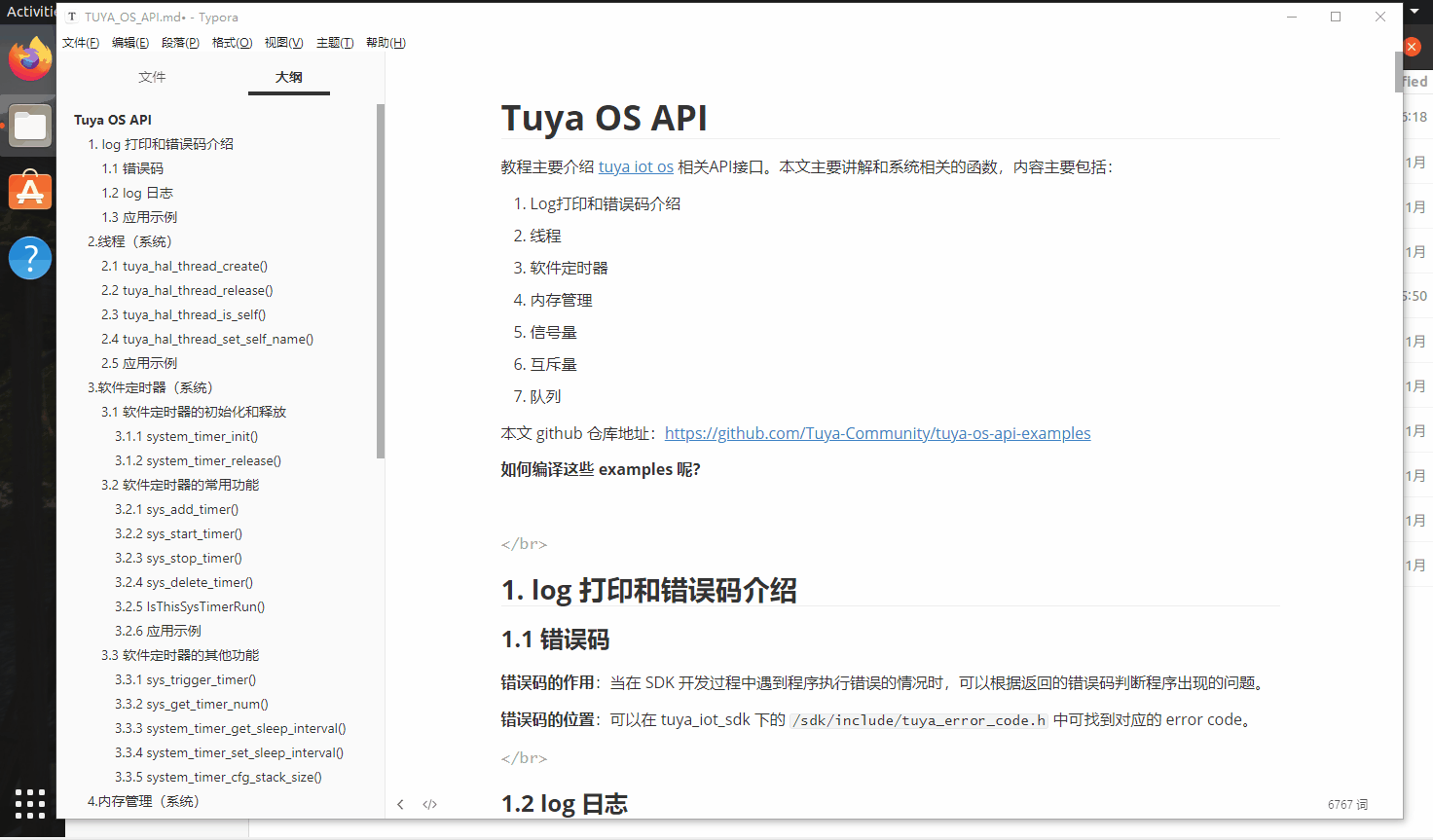This screenshot has width=1433, height=840.
Task: Maximize the Typora window
Action: click(1336, 17)
